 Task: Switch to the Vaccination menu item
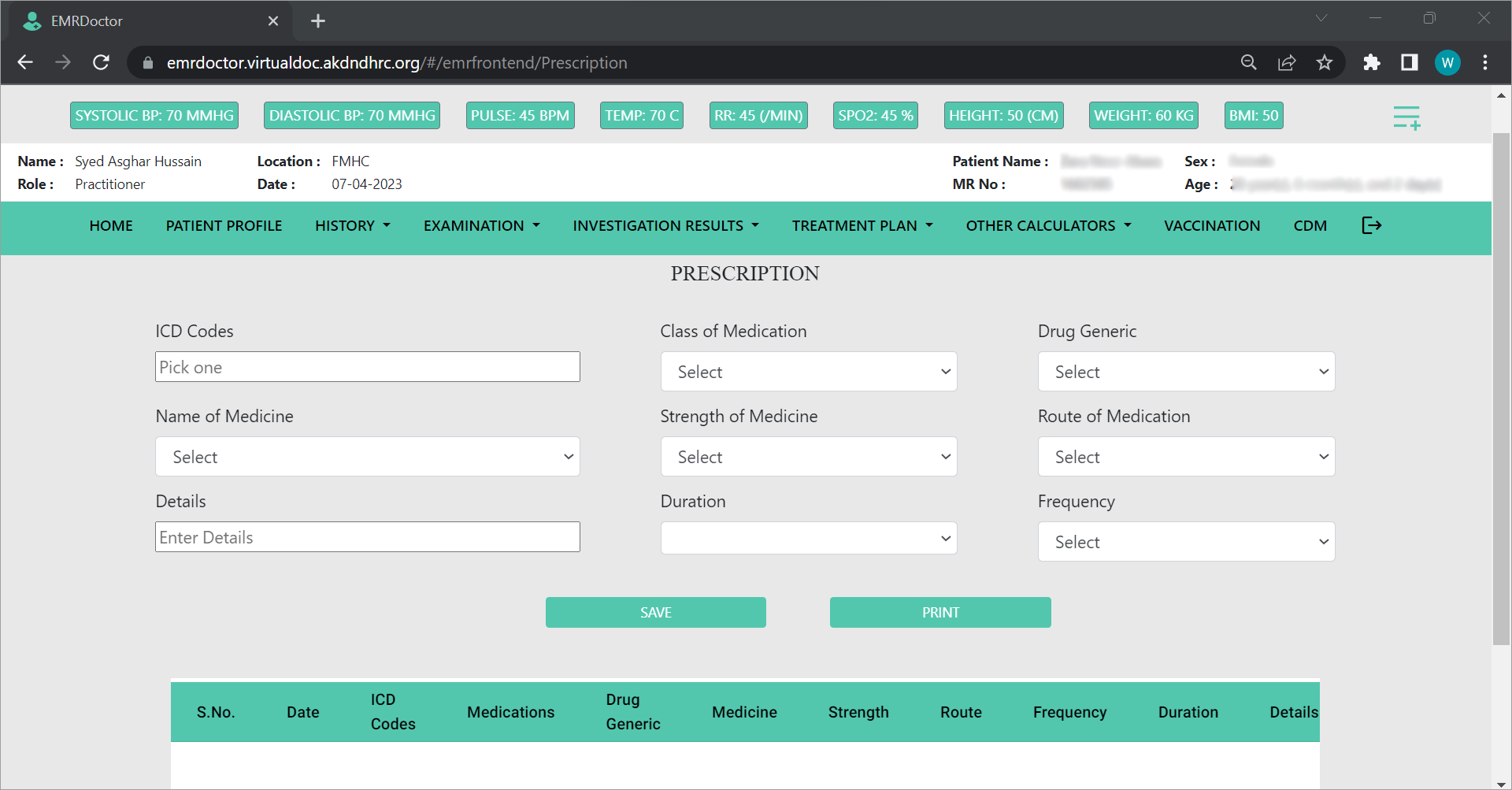(1212, 225)
